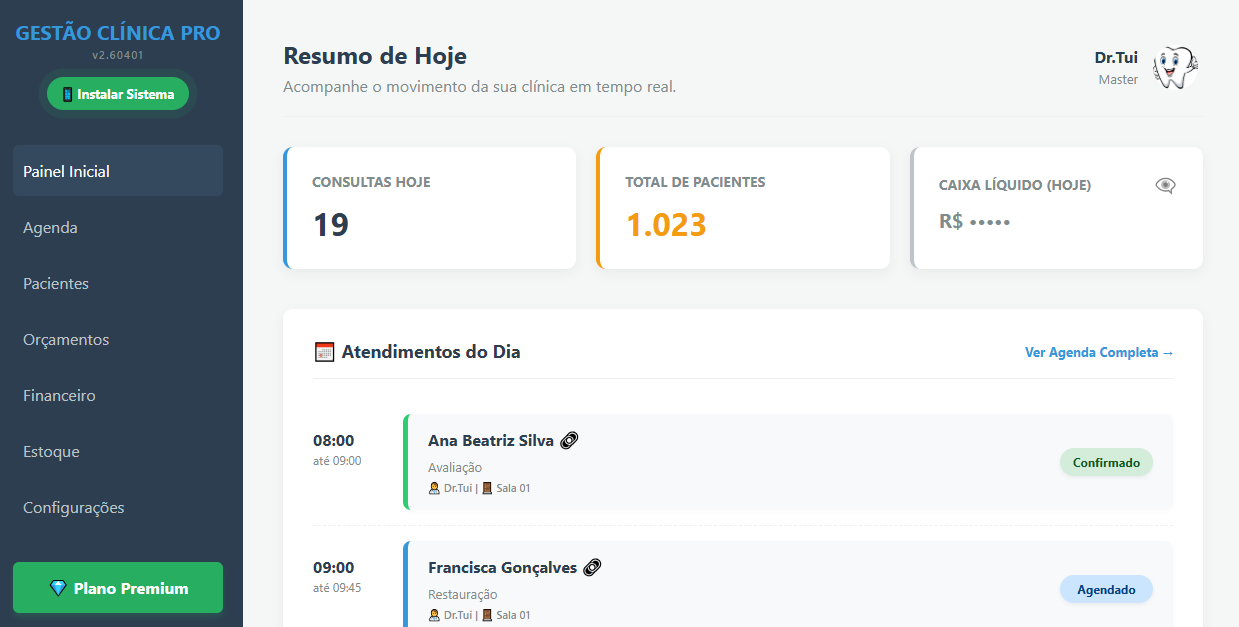Reveal the hidden Caixa Líquido value

pyautogui.click(x=1164, y=185)
